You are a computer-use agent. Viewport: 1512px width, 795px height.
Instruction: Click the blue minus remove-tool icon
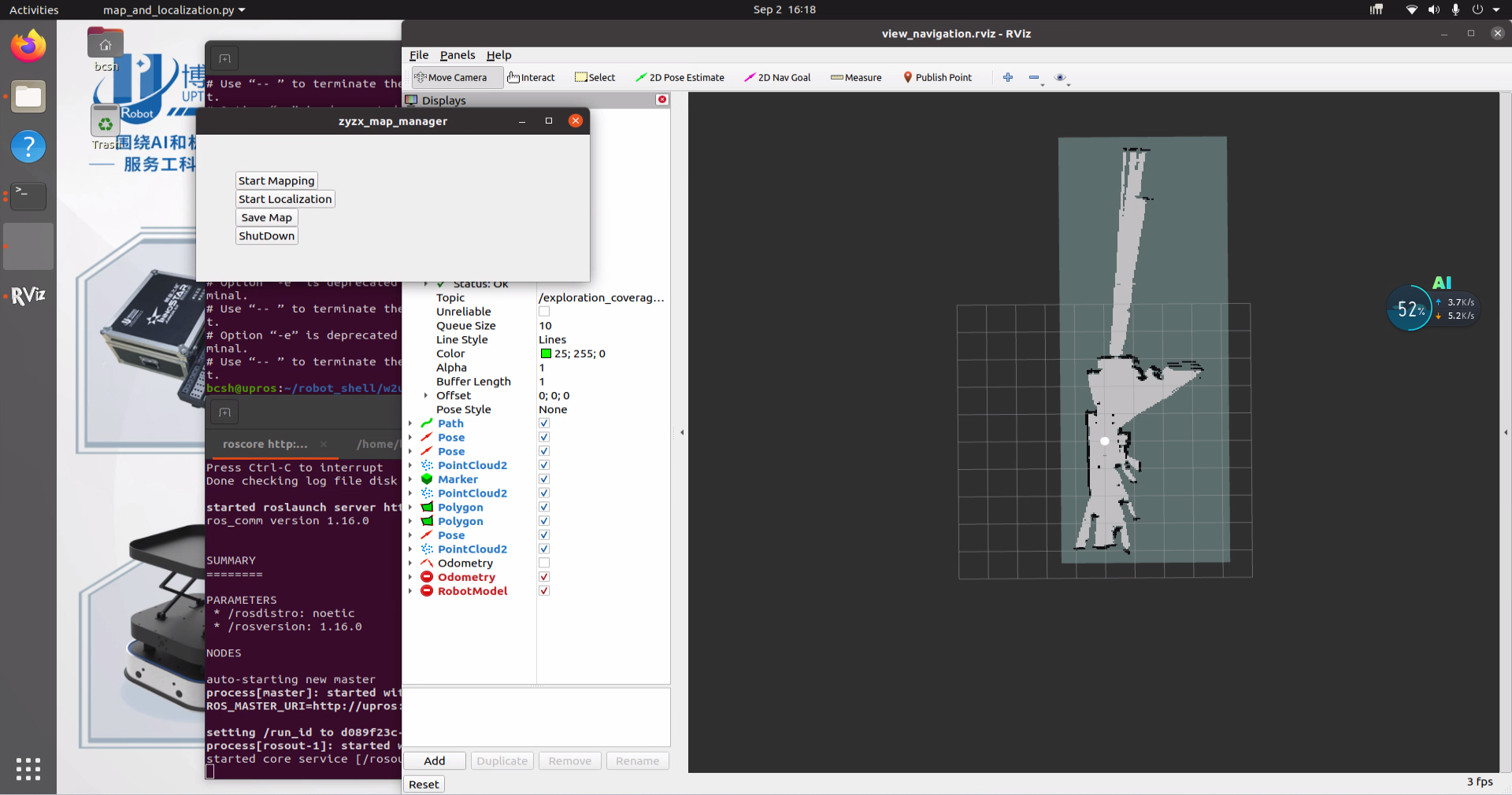tap(1033, 77)
